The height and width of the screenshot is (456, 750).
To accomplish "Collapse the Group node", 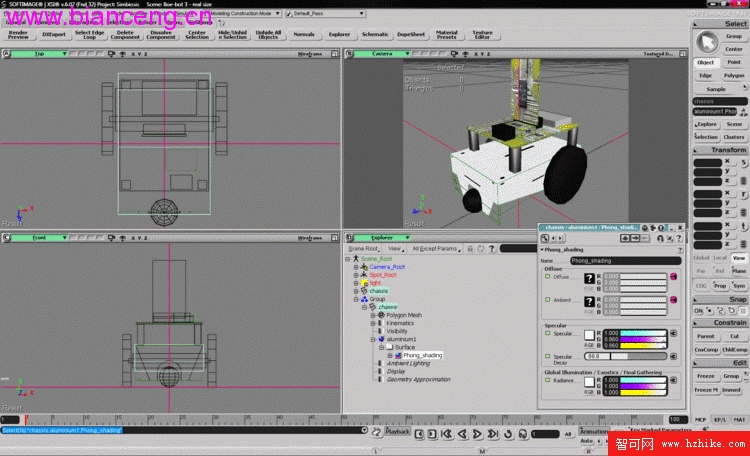I will click(x=356, y=299).
